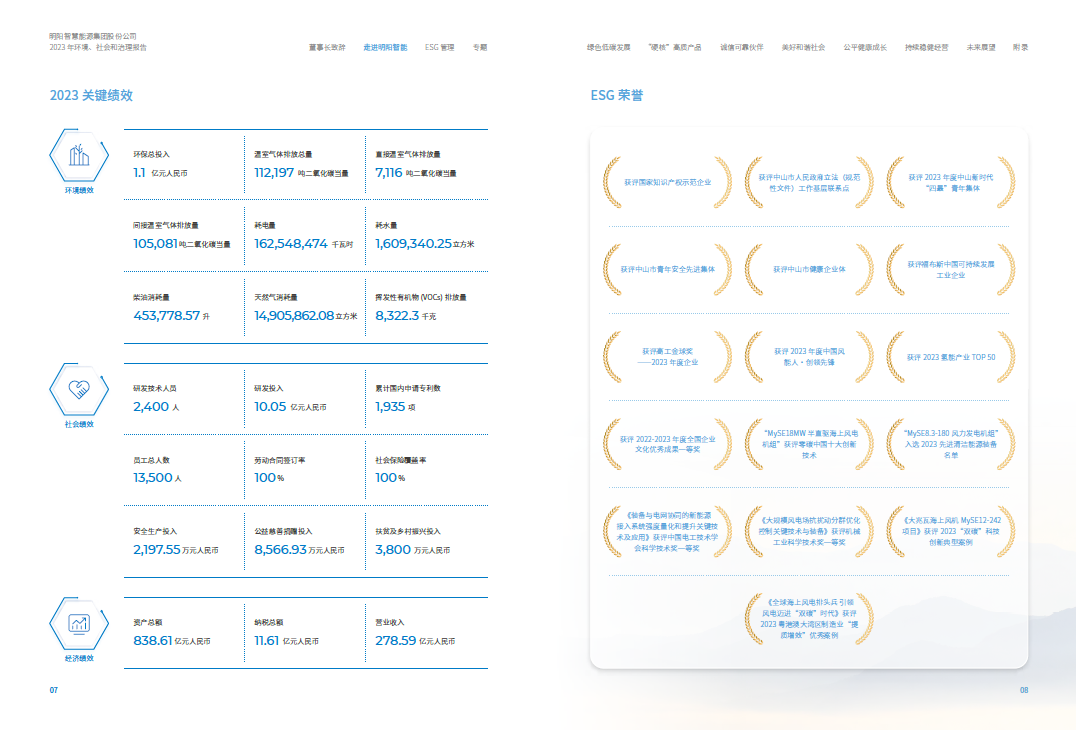Switch to the ESG 管理 tab
The image size is (1076, 730).
(x=439, y=47)
